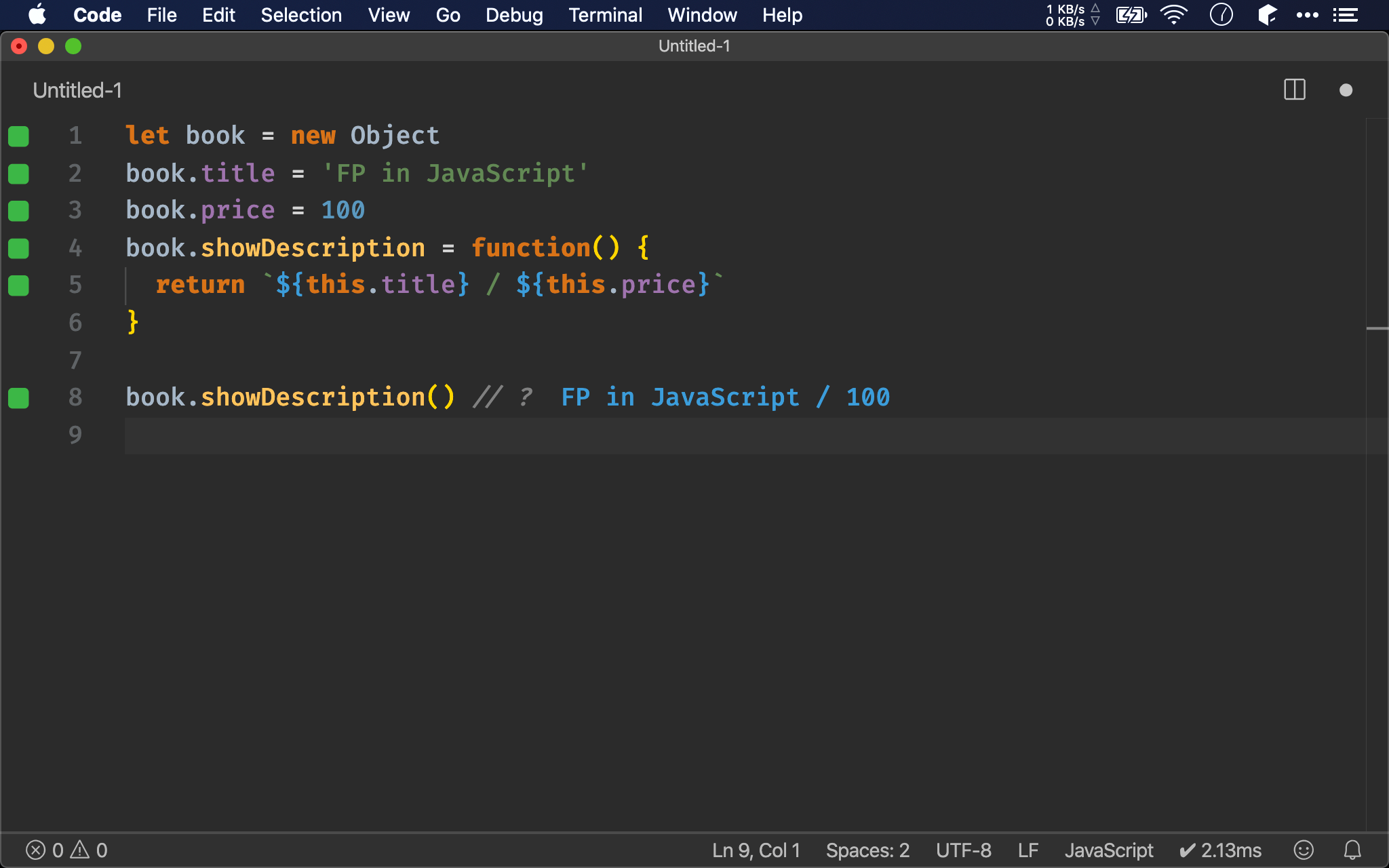Screen dimensions: 1389x868
Task: Click the line ending LF dropdown
Action: point(1030,849)
